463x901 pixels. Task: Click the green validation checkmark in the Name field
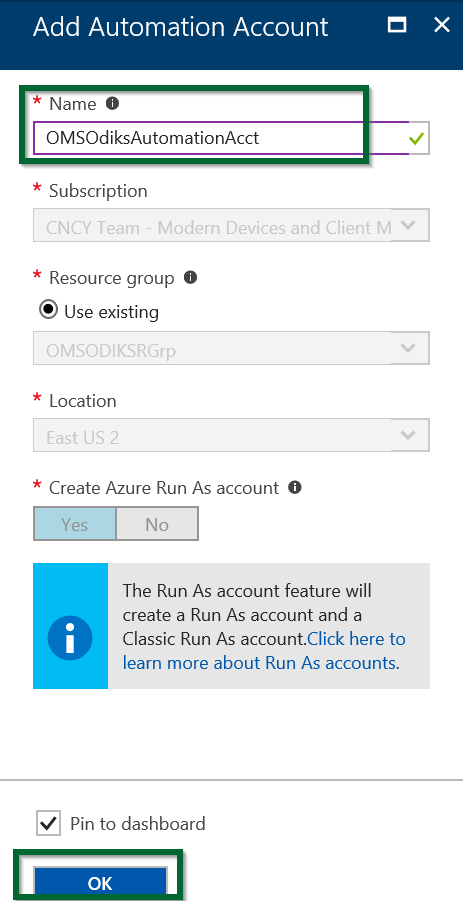(x=416, y=138)
